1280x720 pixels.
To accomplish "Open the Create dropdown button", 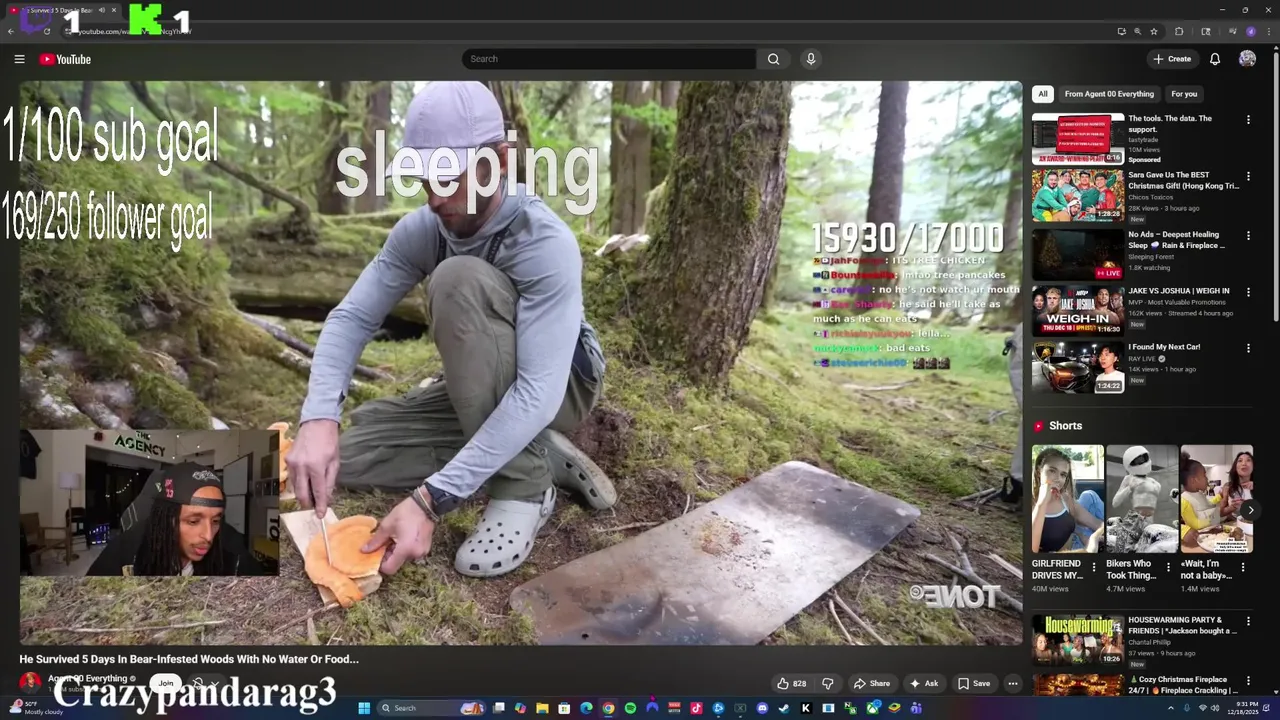I will coord(1172,59).
